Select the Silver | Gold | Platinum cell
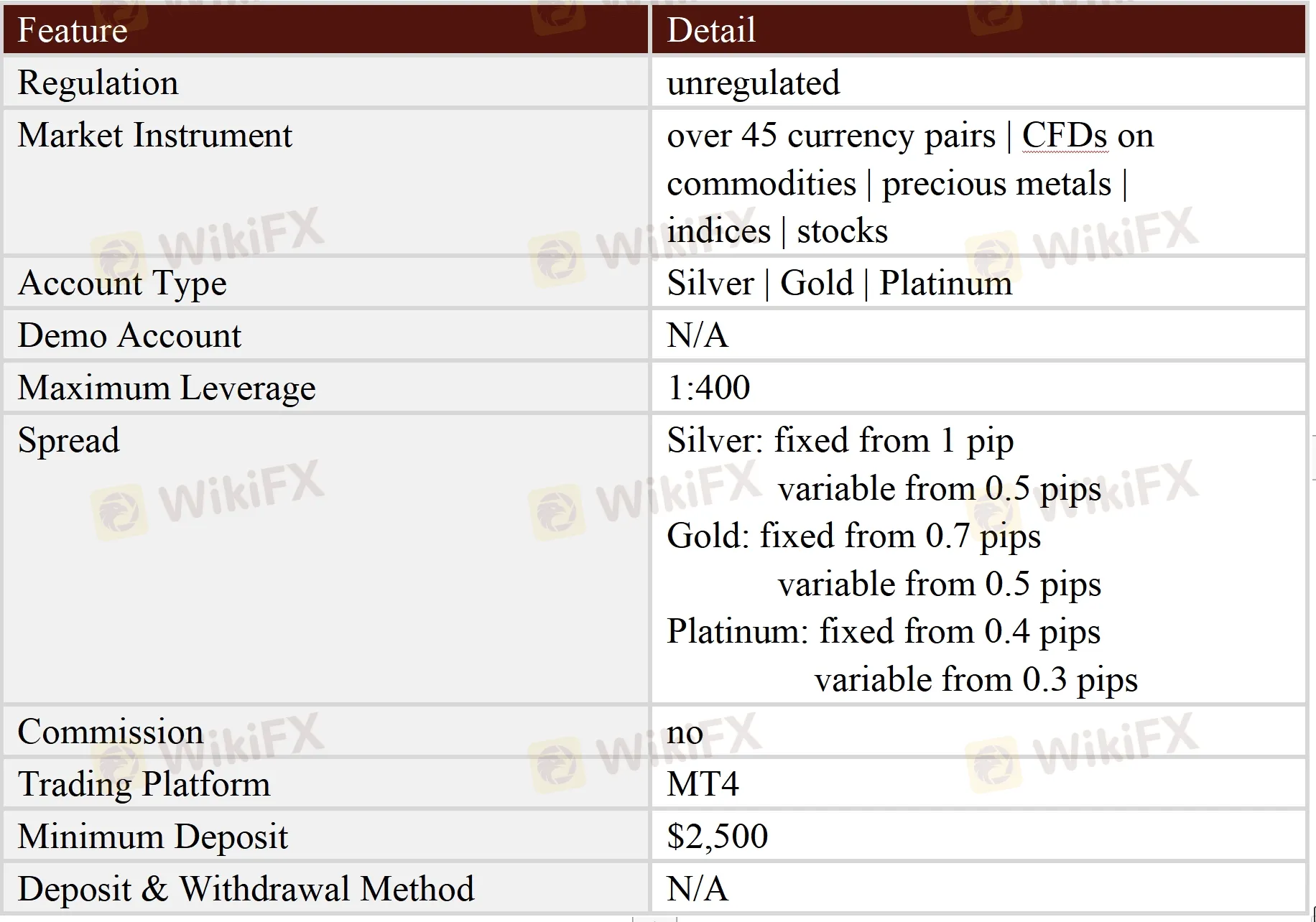 point(839,283)
